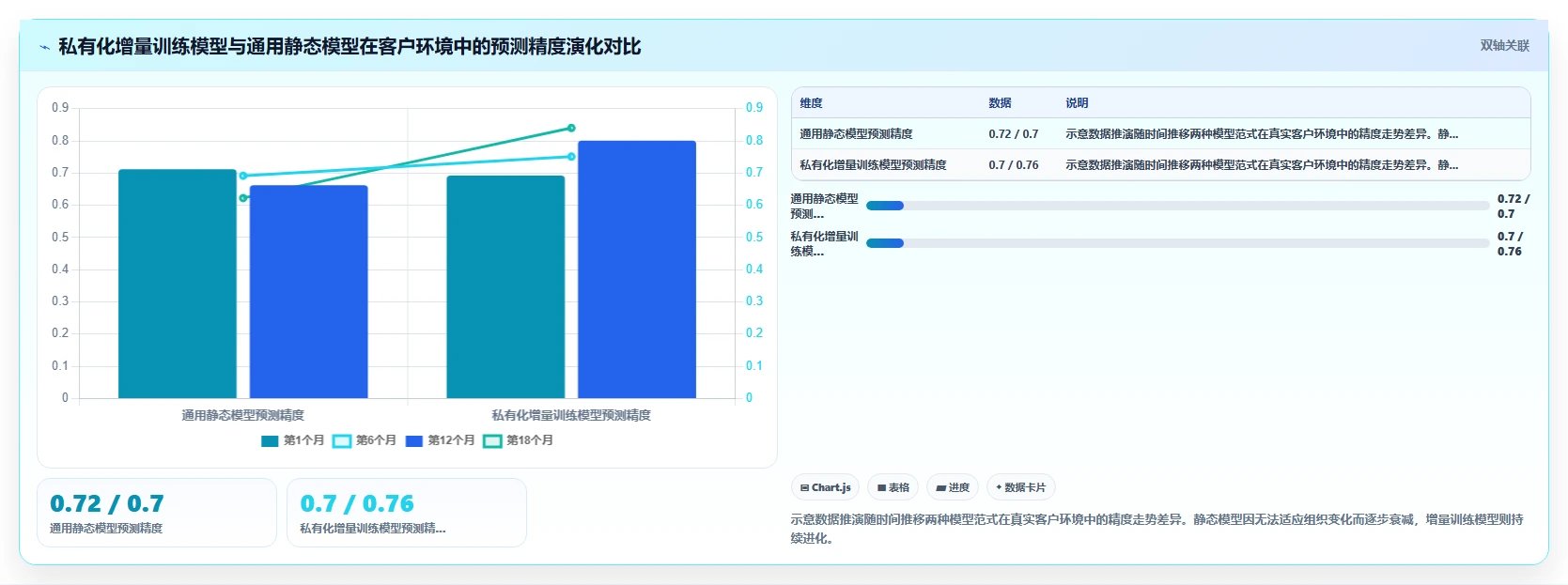The width and height of the screenshot is (1568, 585).
Task: Click table row 私有化增量训练模型预测精度
Action: (1161, 165)
